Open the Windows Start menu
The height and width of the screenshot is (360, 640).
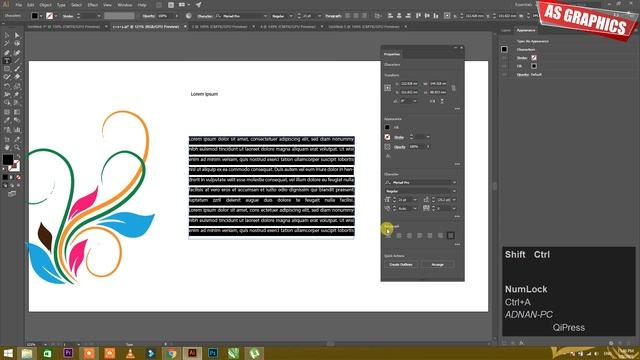tap(7, 353)
